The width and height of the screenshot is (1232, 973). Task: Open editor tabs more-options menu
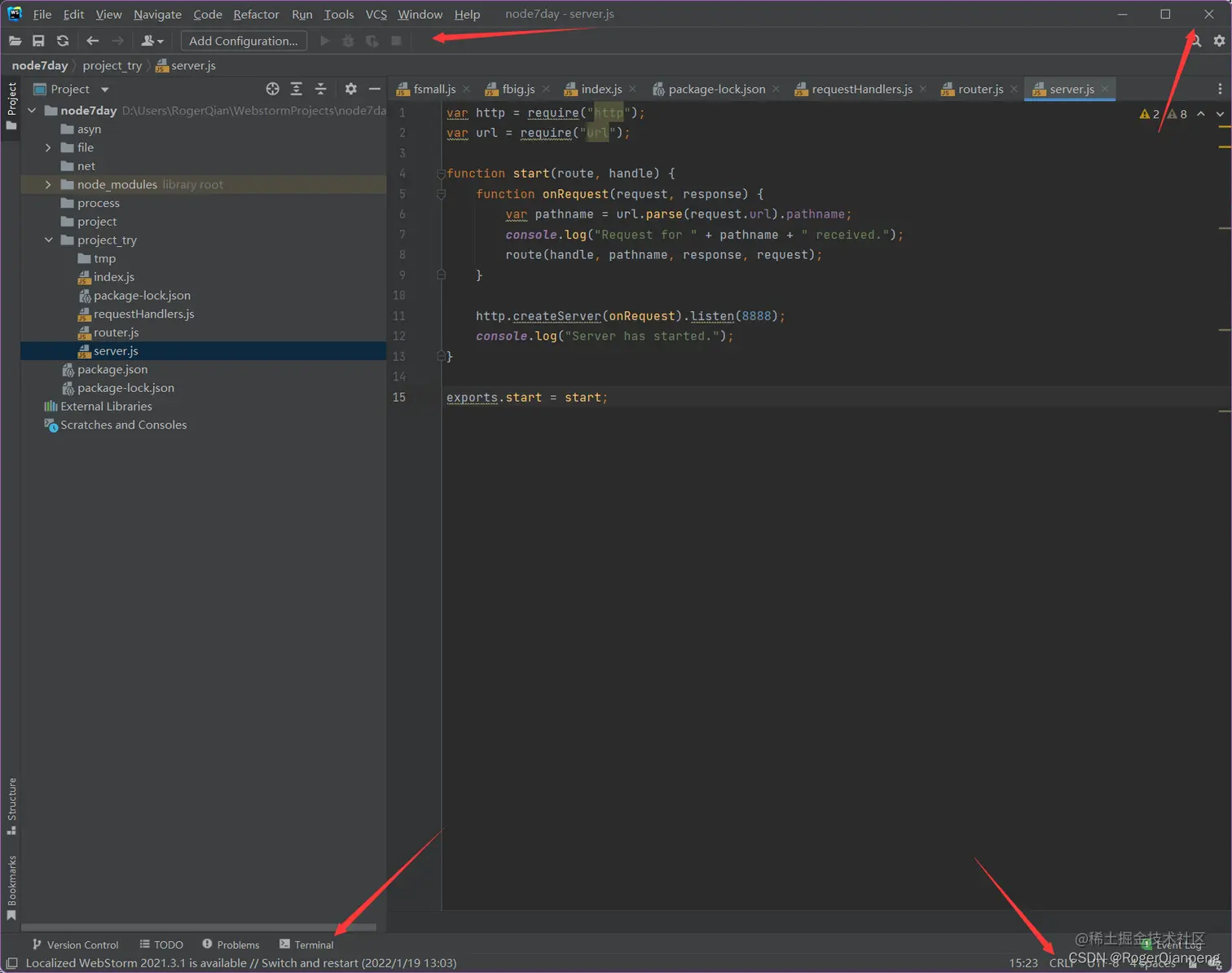coord(1220,89)
